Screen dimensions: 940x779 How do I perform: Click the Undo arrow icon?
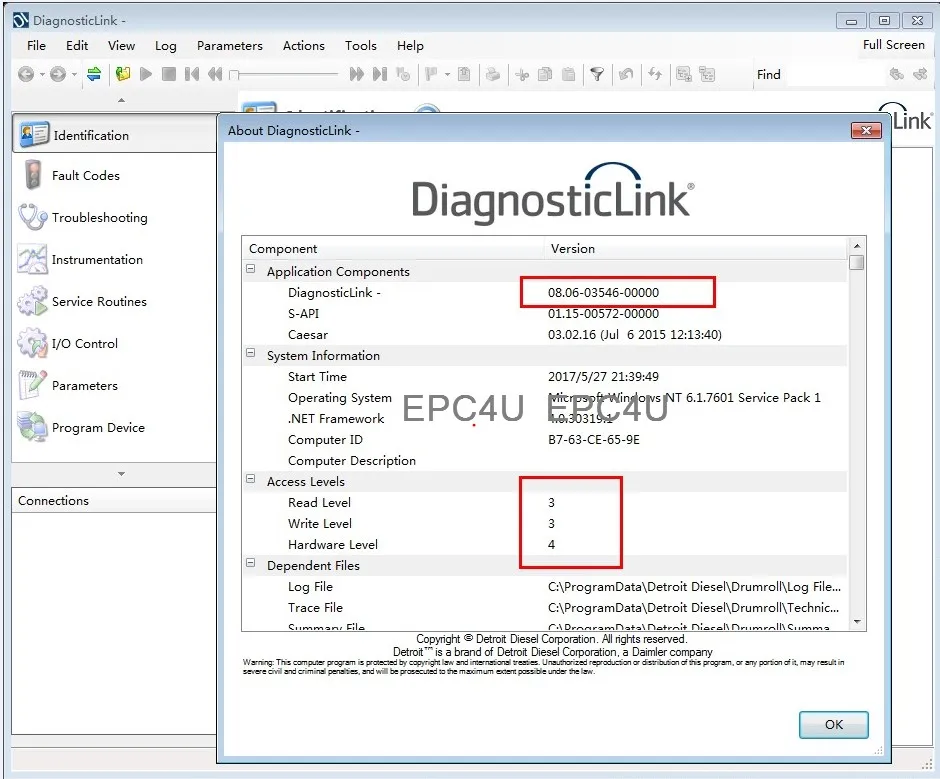click(626, 74)
